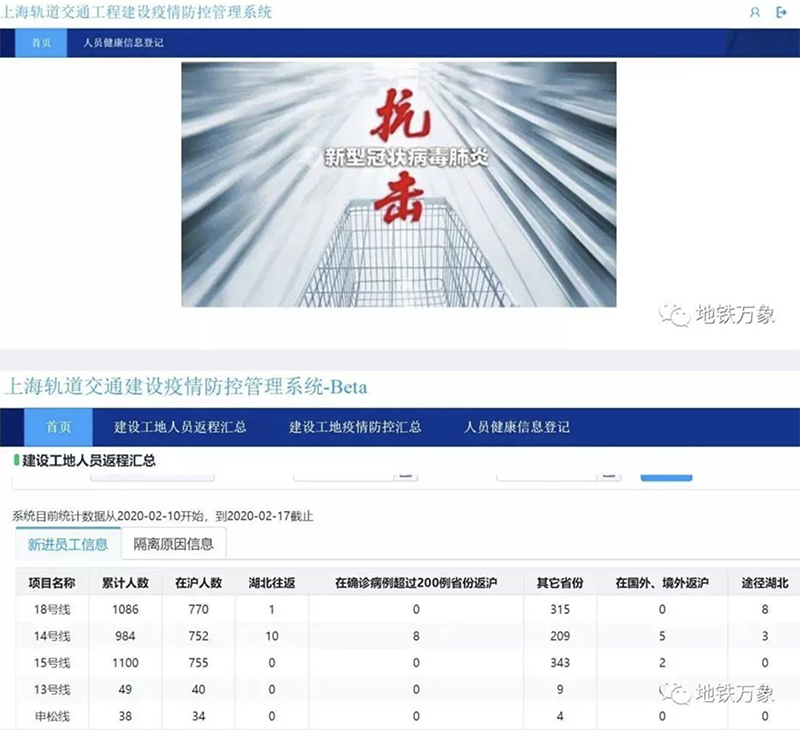Select the 14号线 project name cell
Screen dimensions: 800x730
[52, 636]
